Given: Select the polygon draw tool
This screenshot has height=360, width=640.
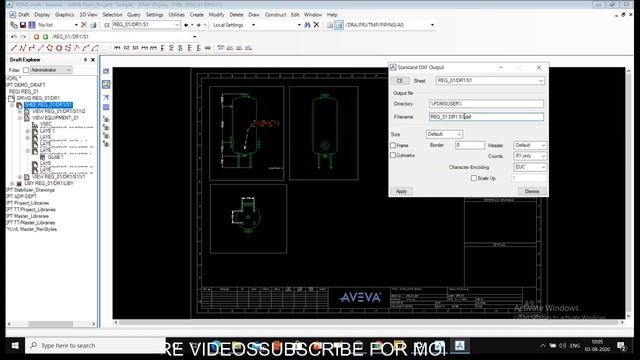Looking at the screenshot, I should (50, 48).
